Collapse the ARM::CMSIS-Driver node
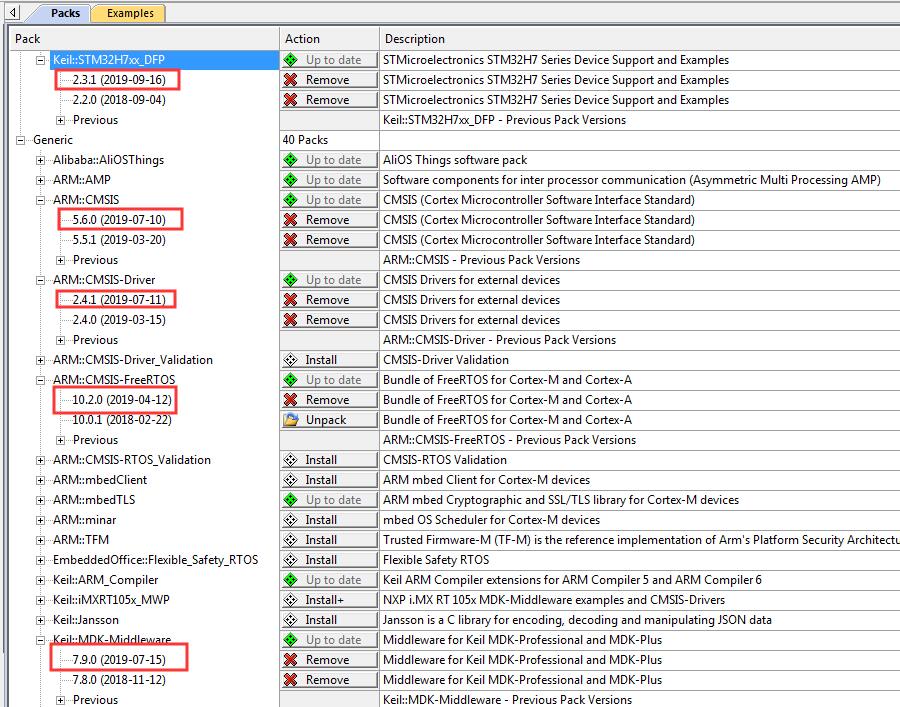This screenshot has height=707, width=900. (x=40, y=280)
